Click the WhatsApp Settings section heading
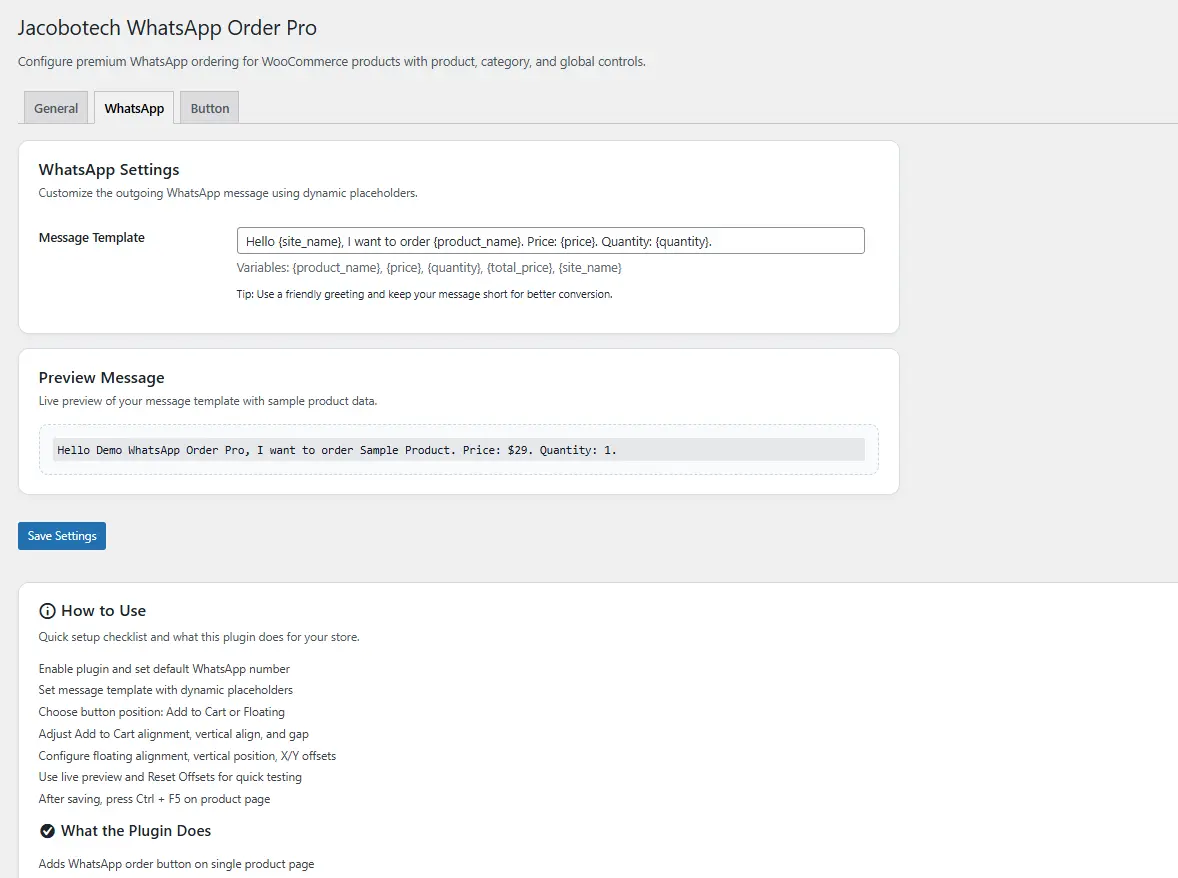The height and width of the screenshot is (878, 1178). point(109,170)
